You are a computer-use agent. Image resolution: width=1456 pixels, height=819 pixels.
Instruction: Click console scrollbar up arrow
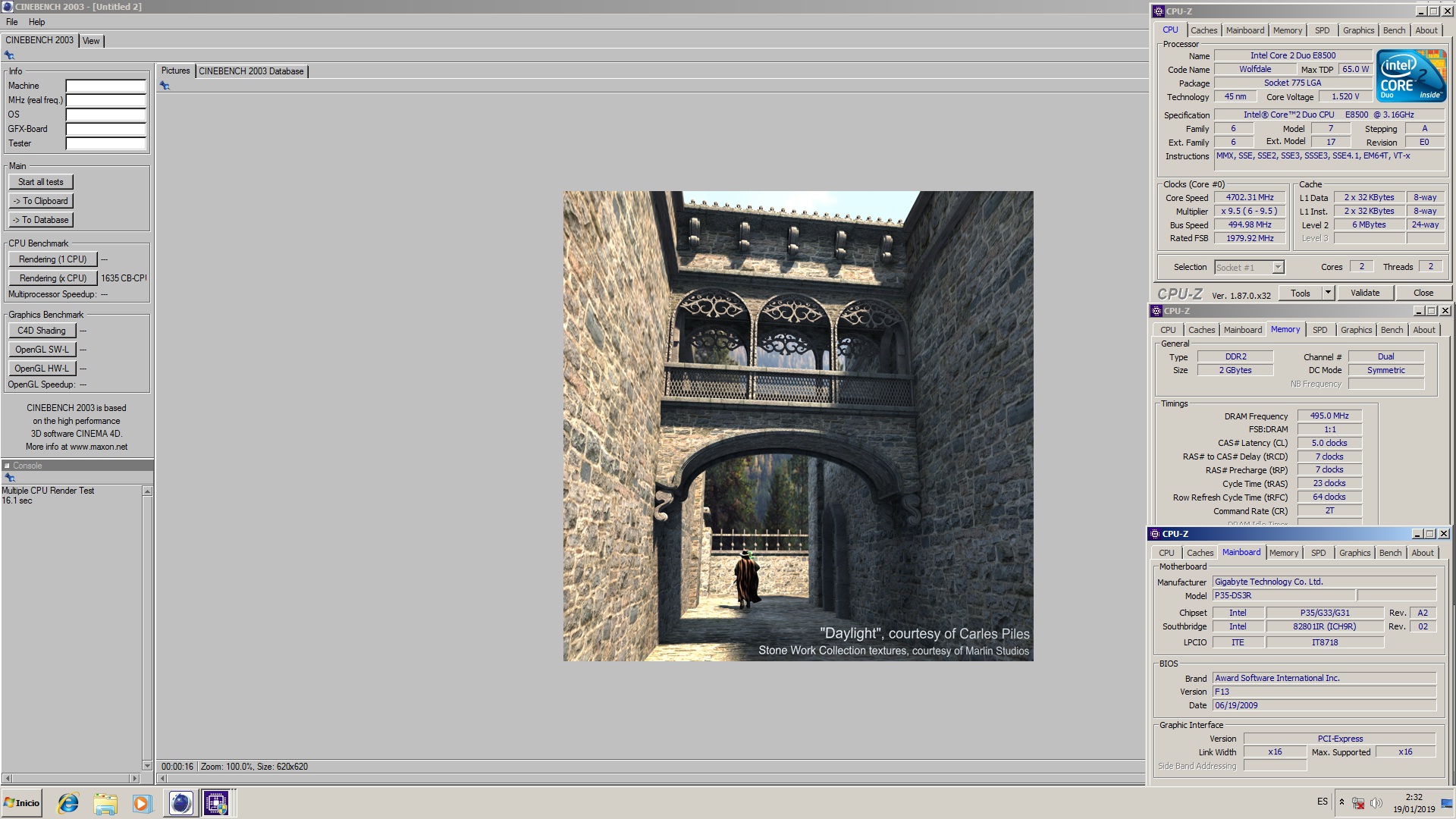point(147,491)
